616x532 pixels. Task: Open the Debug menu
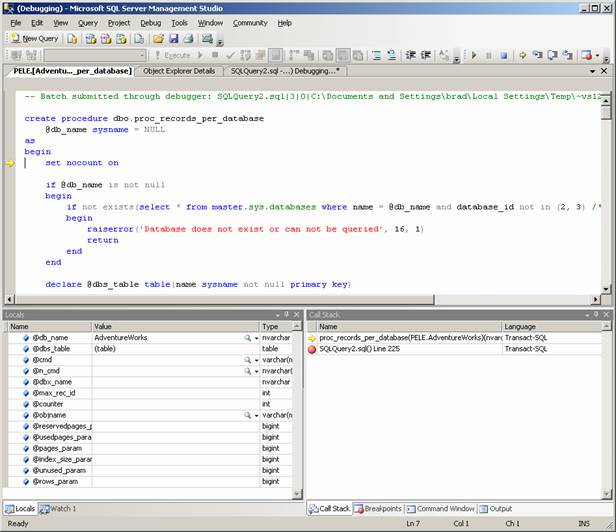150,22
